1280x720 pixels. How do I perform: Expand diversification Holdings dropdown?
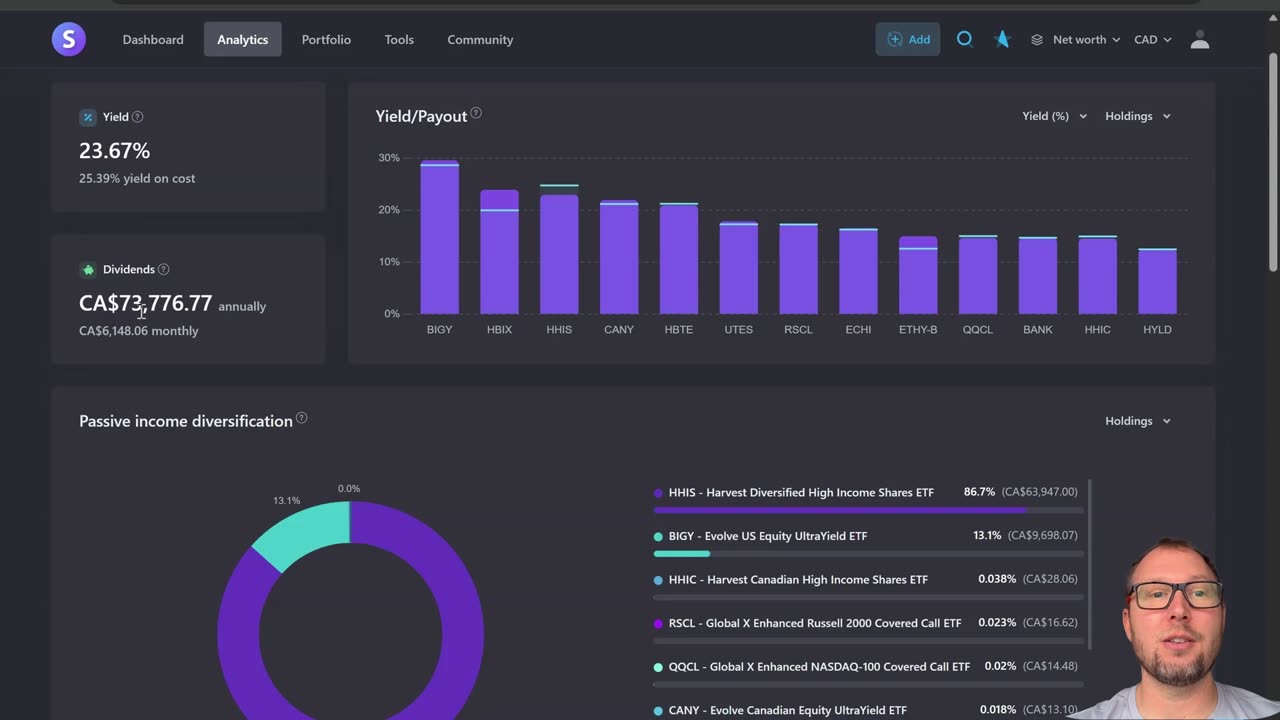(x=1137, y=421)
